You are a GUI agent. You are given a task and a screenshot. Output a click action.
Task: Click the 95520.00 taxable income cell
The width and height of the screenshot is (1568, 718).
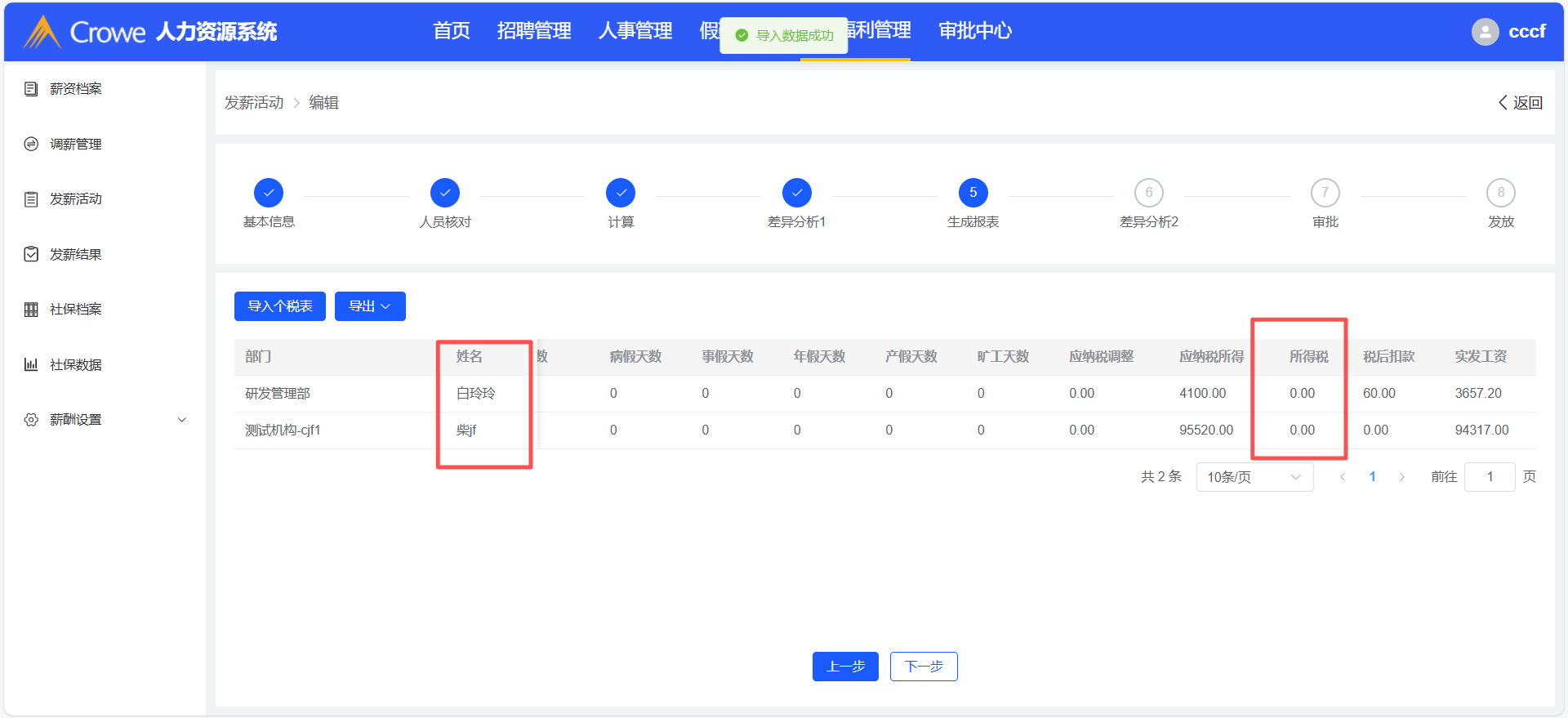coord(1206,430)
